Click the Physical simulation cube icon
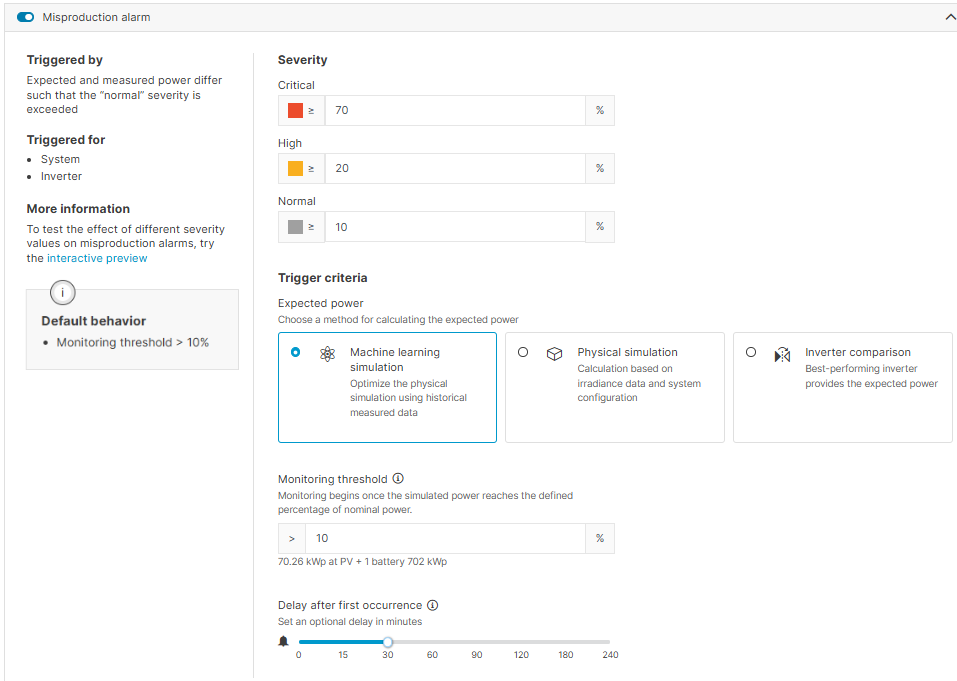Image resolution: width=957 pixels, height=681 pixels. [x=555, y=352]
